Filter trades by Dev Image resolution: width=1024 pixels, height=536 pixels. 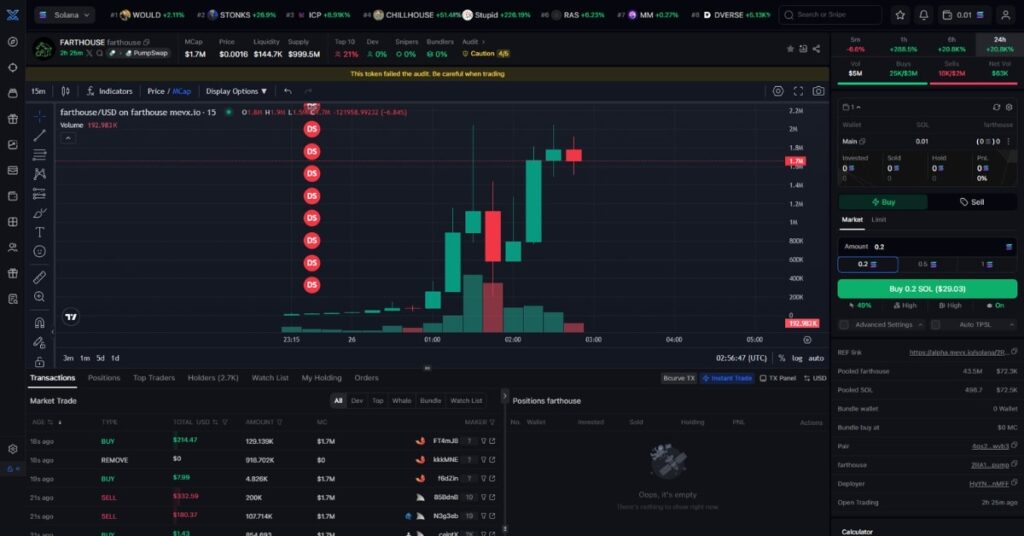coord(357,401)
